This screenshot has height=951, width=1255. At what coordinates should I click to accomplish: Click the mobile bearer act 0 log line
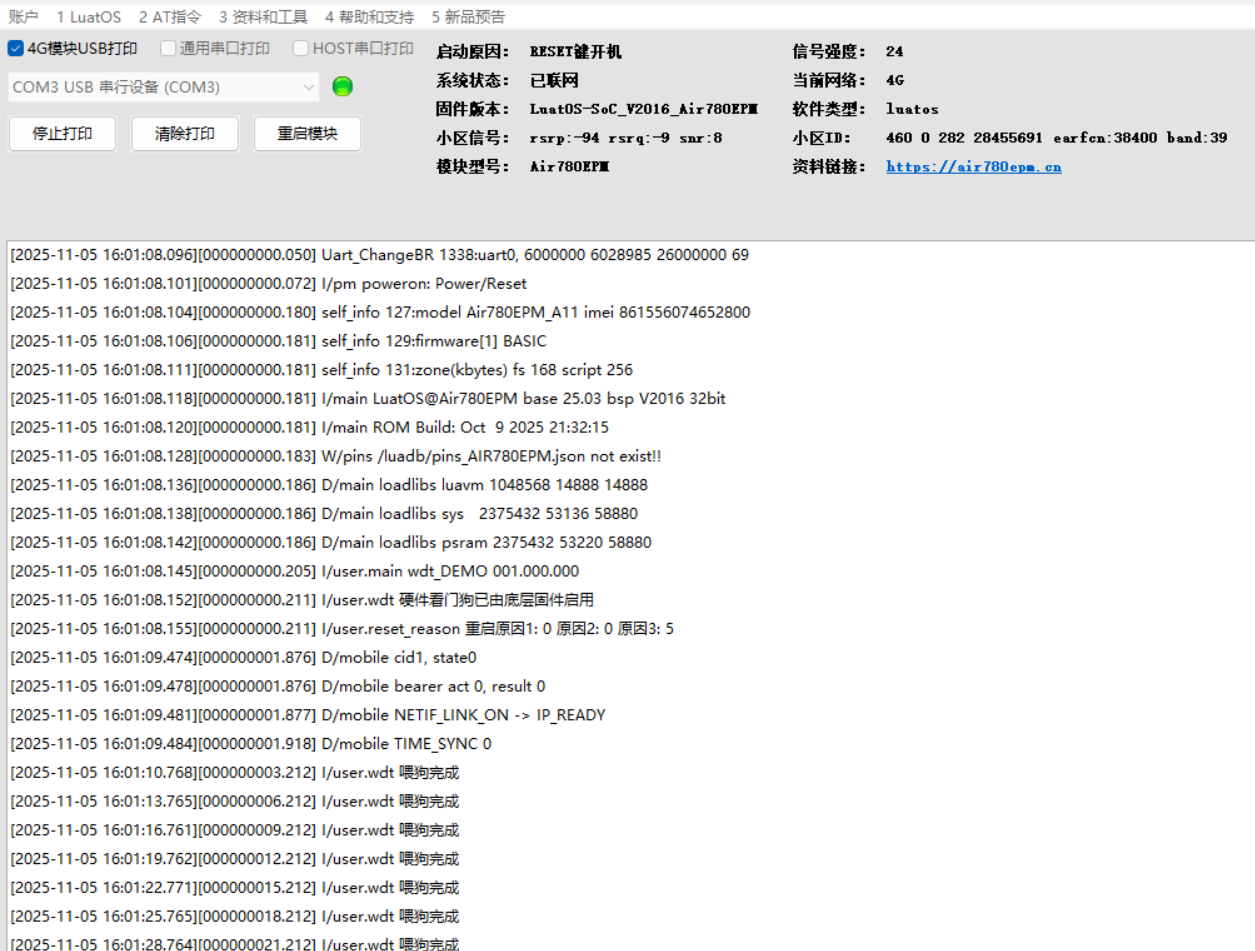tap(278, 687)
